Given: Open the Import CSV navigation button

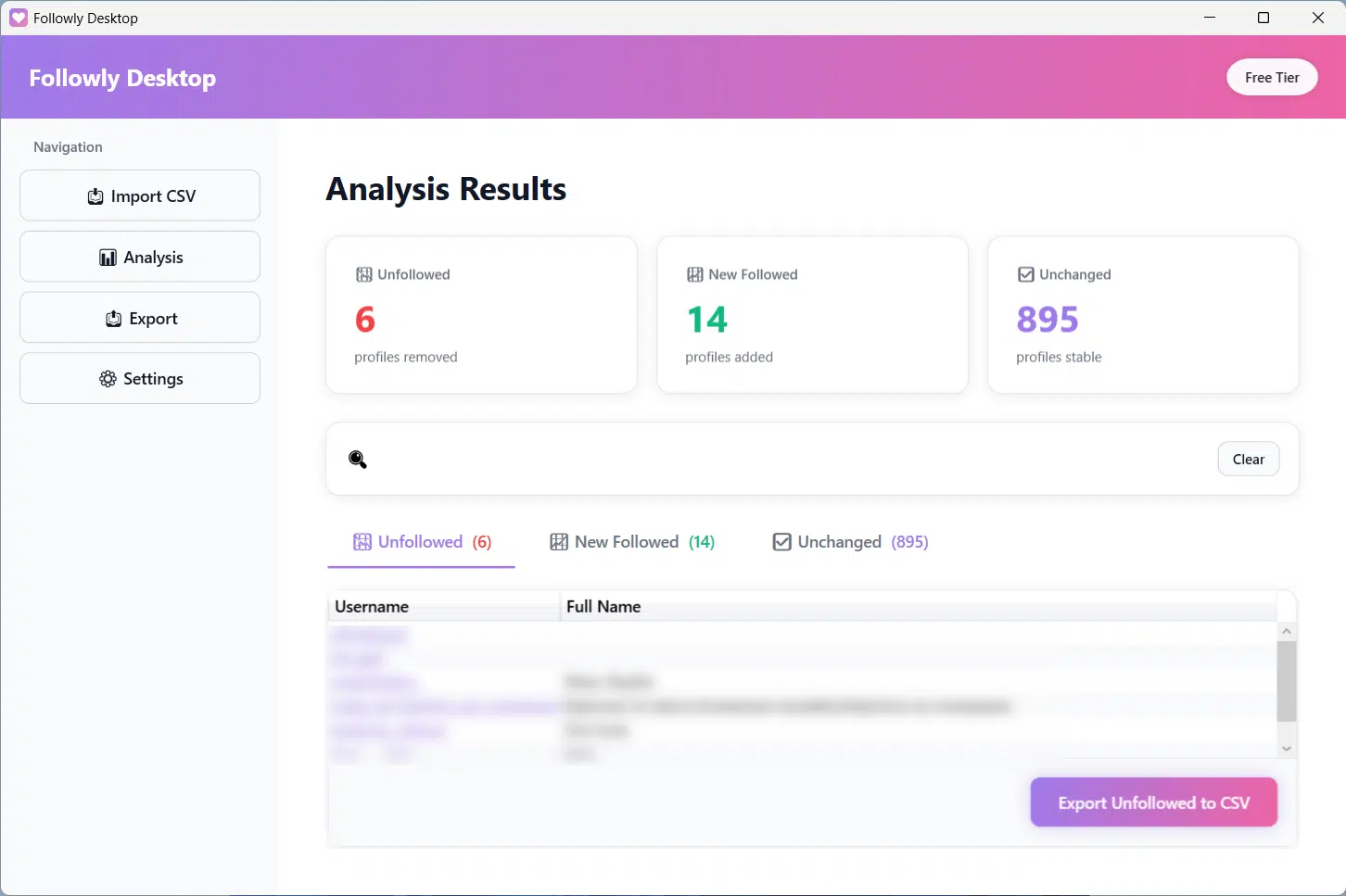Looking at the screenshot, I should click(x=140, y=196).
